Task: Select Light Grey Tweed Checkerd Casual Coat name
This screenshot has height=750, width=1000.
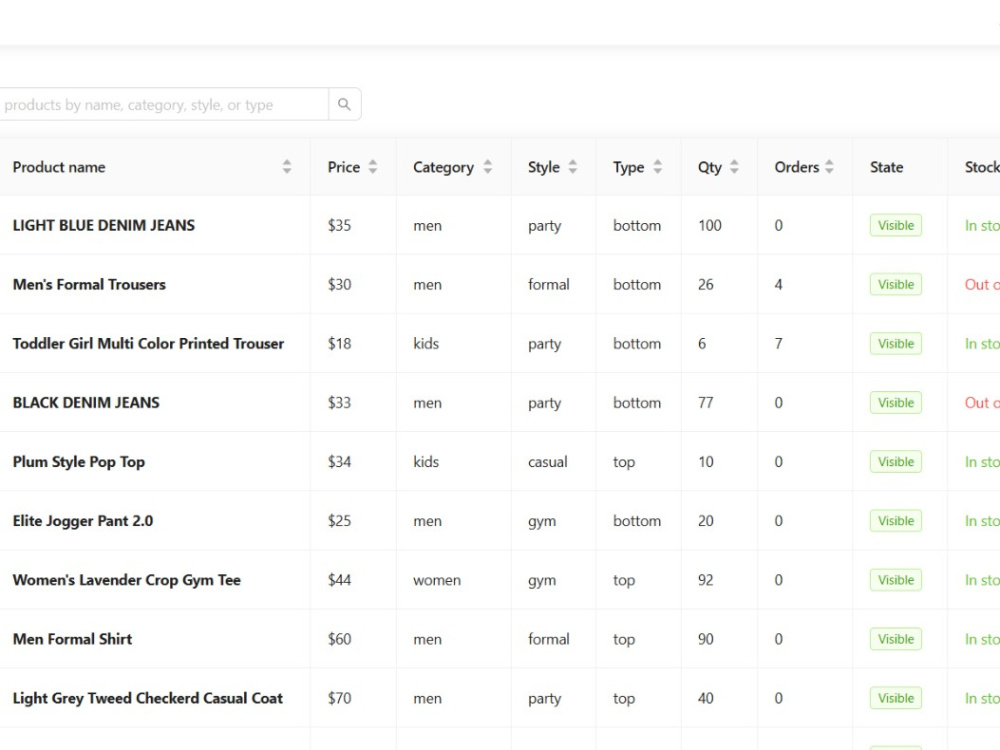Action: (148, 698)
